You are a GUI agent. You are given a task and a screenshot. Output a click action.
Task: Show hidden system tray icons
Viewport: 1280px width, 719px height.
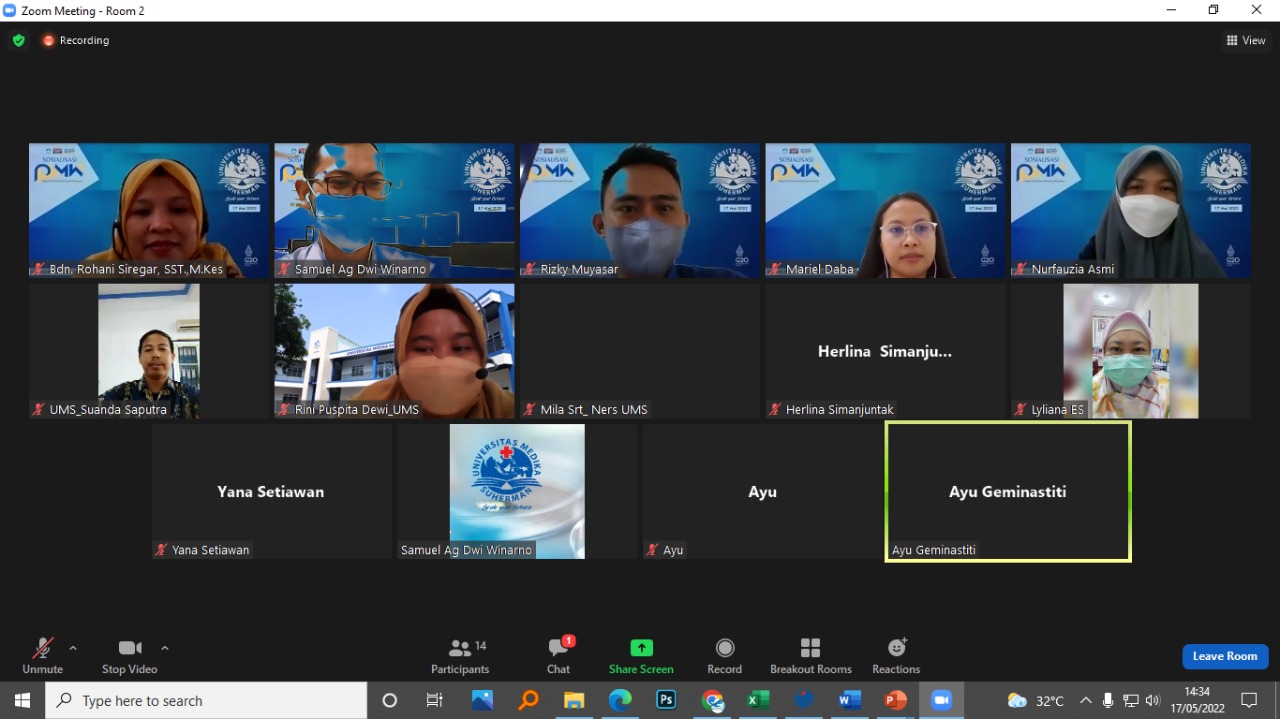click(1085, 701)
